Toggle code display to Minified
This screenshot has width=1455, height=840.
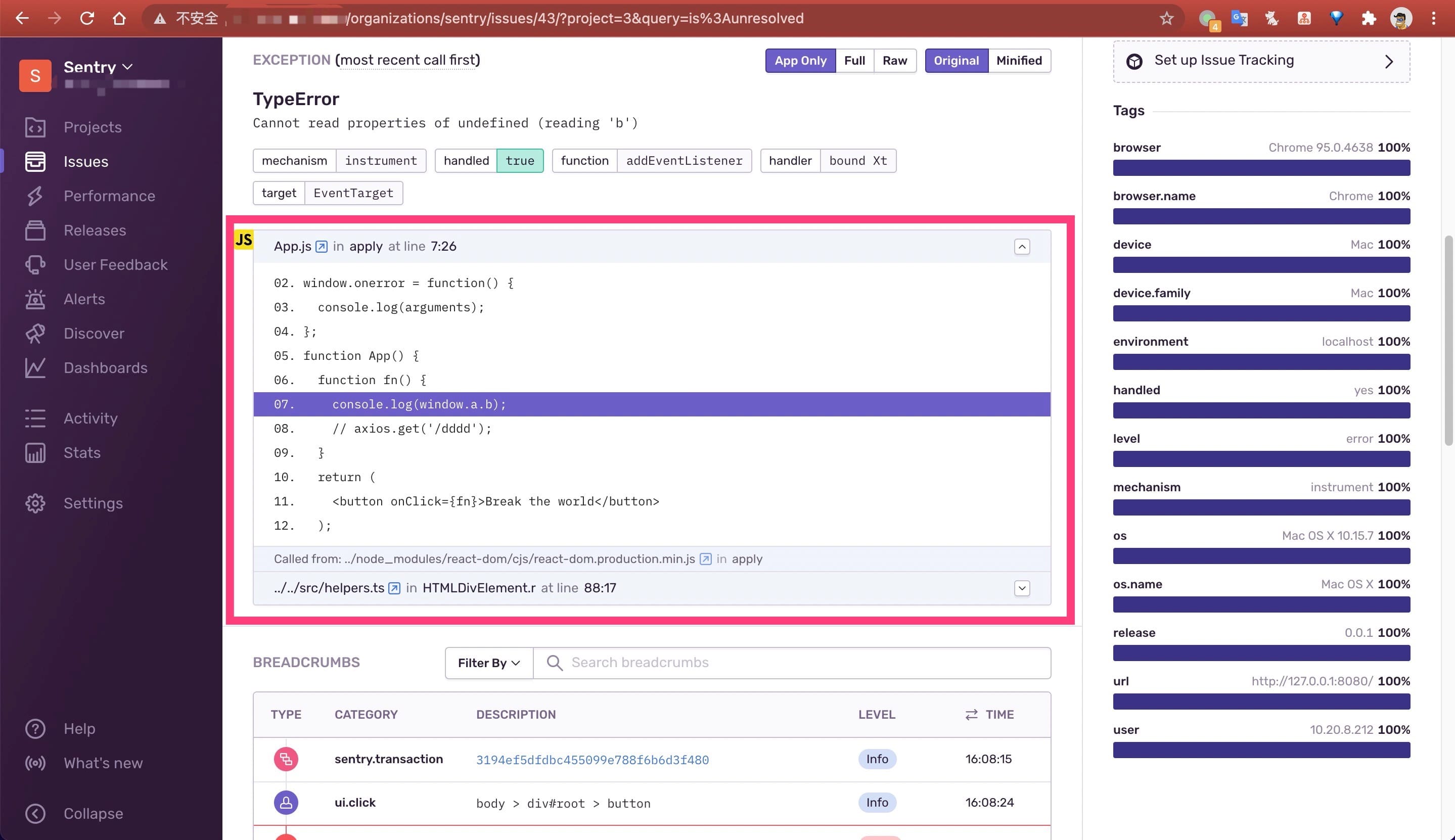tap(1018, 61)
